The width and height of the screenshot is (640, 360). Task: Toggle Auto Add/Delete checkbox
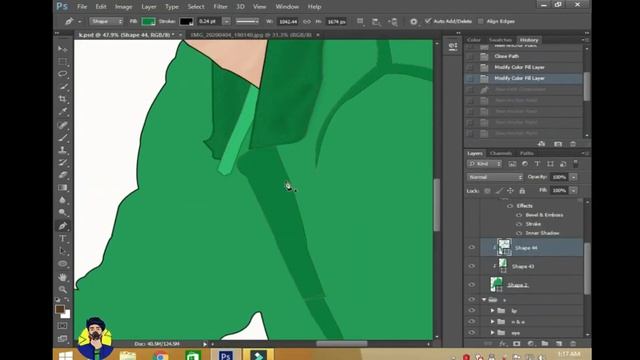[x=428, y=21]
